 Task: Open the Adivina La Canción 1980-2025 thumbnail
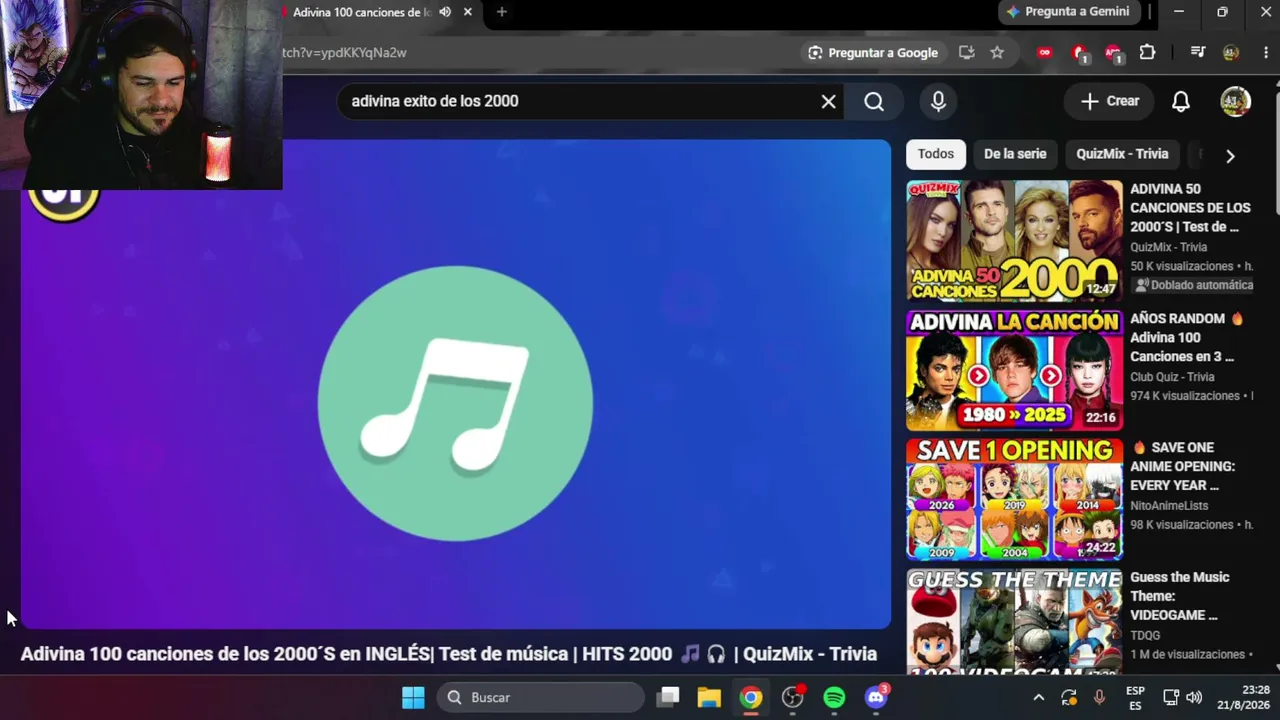pyautogui.click(x=1014, y=370)
